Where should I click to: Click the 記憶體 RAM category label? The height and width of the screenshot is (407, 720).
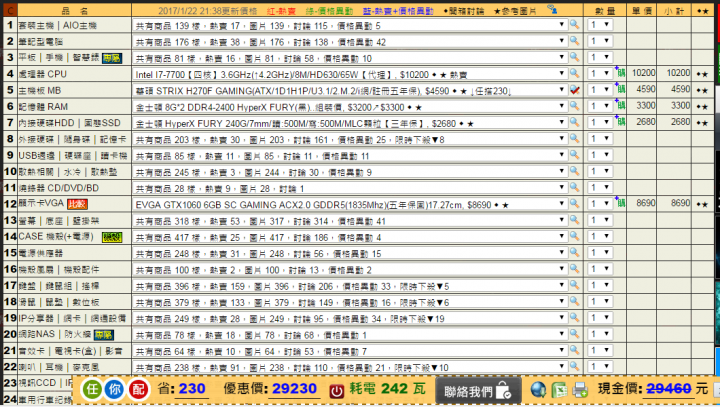point(43,107)
